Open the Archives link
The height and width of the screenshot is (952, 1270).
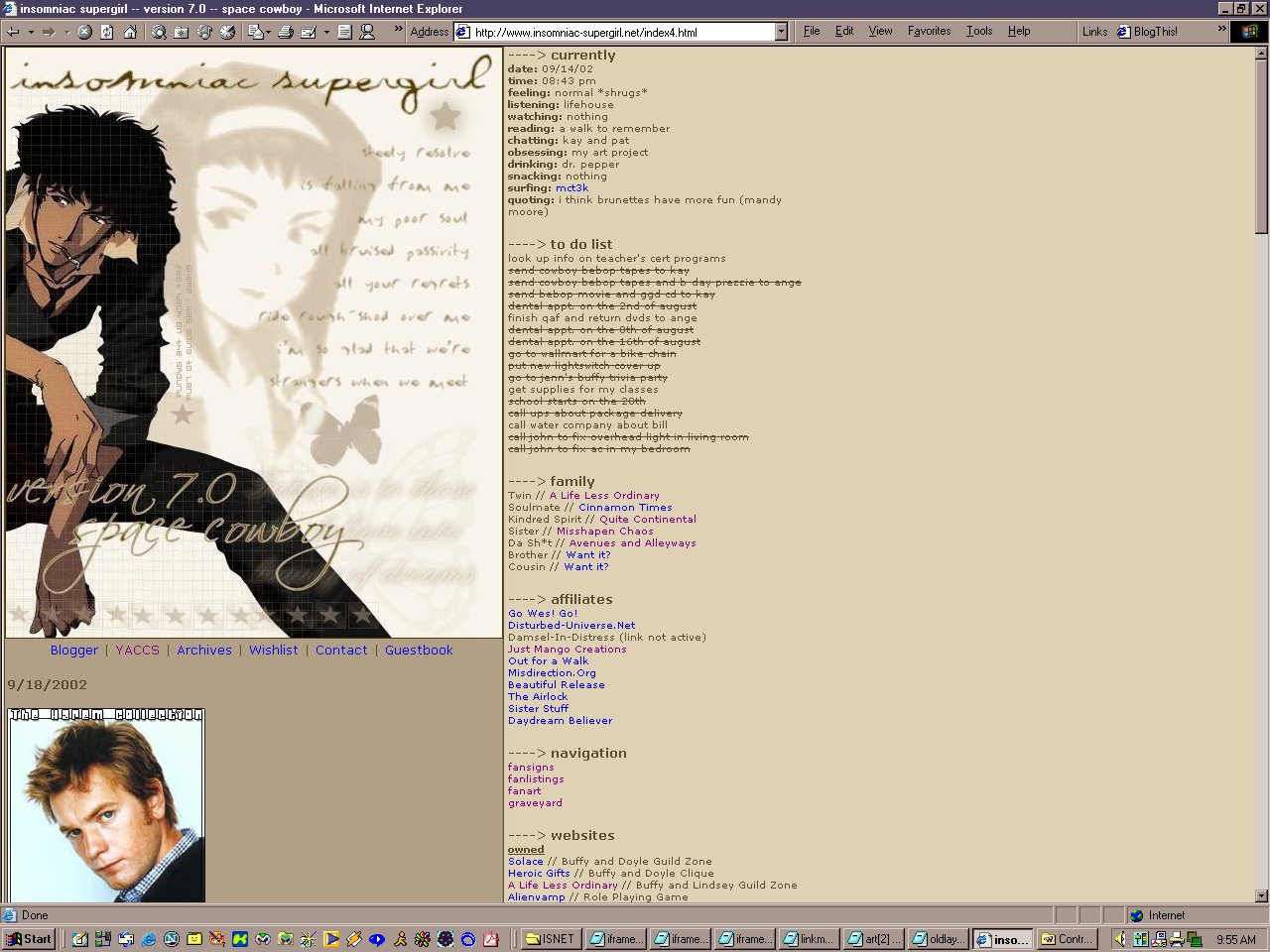coord(204,651)
